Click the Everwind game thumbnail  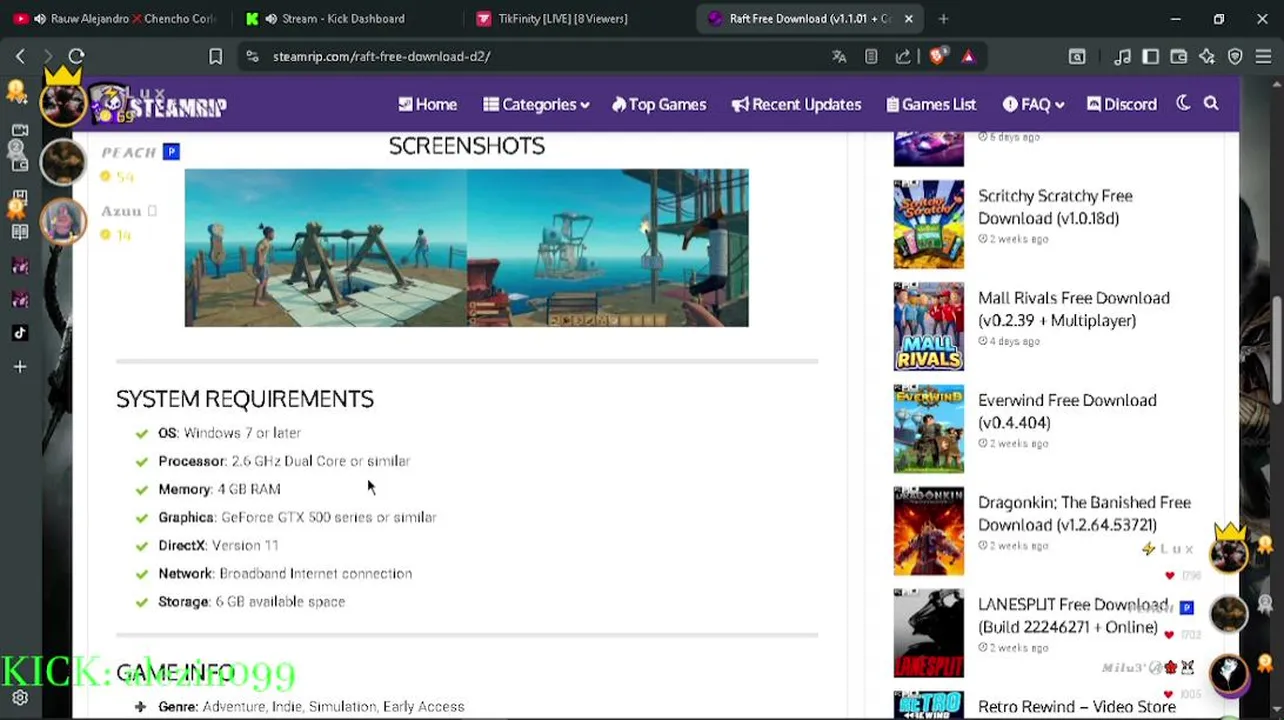[x=929, y=428]
